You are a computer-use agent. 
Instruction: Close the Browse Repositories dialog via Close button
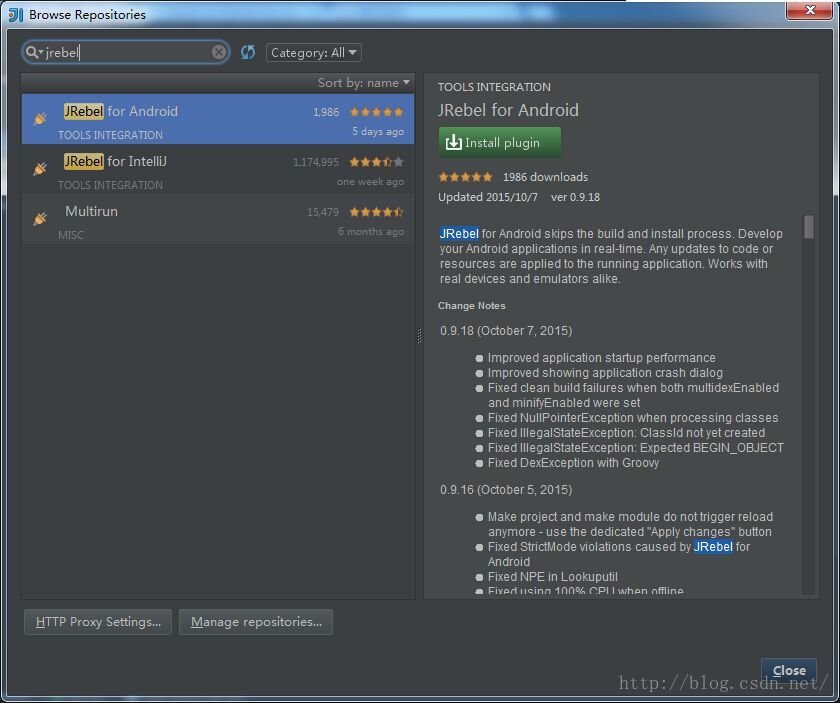789,670
